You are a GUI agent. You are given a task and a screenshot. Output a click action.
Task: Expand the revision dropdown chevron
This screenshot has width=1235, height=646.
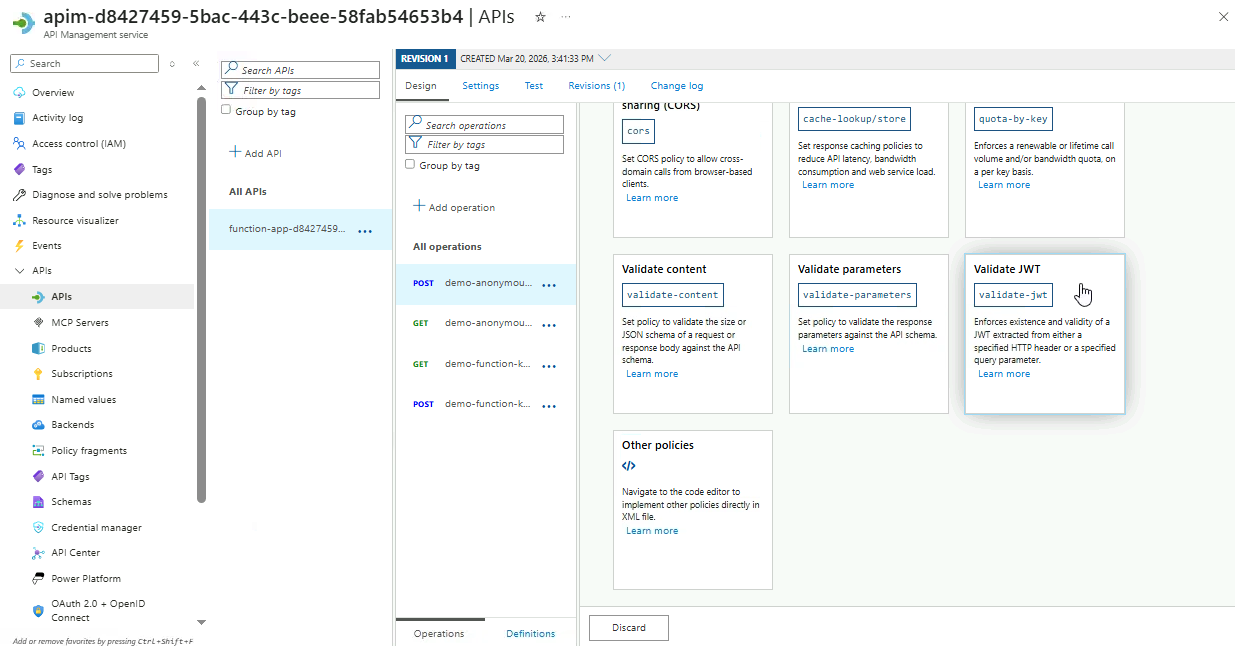coord(604,58)
